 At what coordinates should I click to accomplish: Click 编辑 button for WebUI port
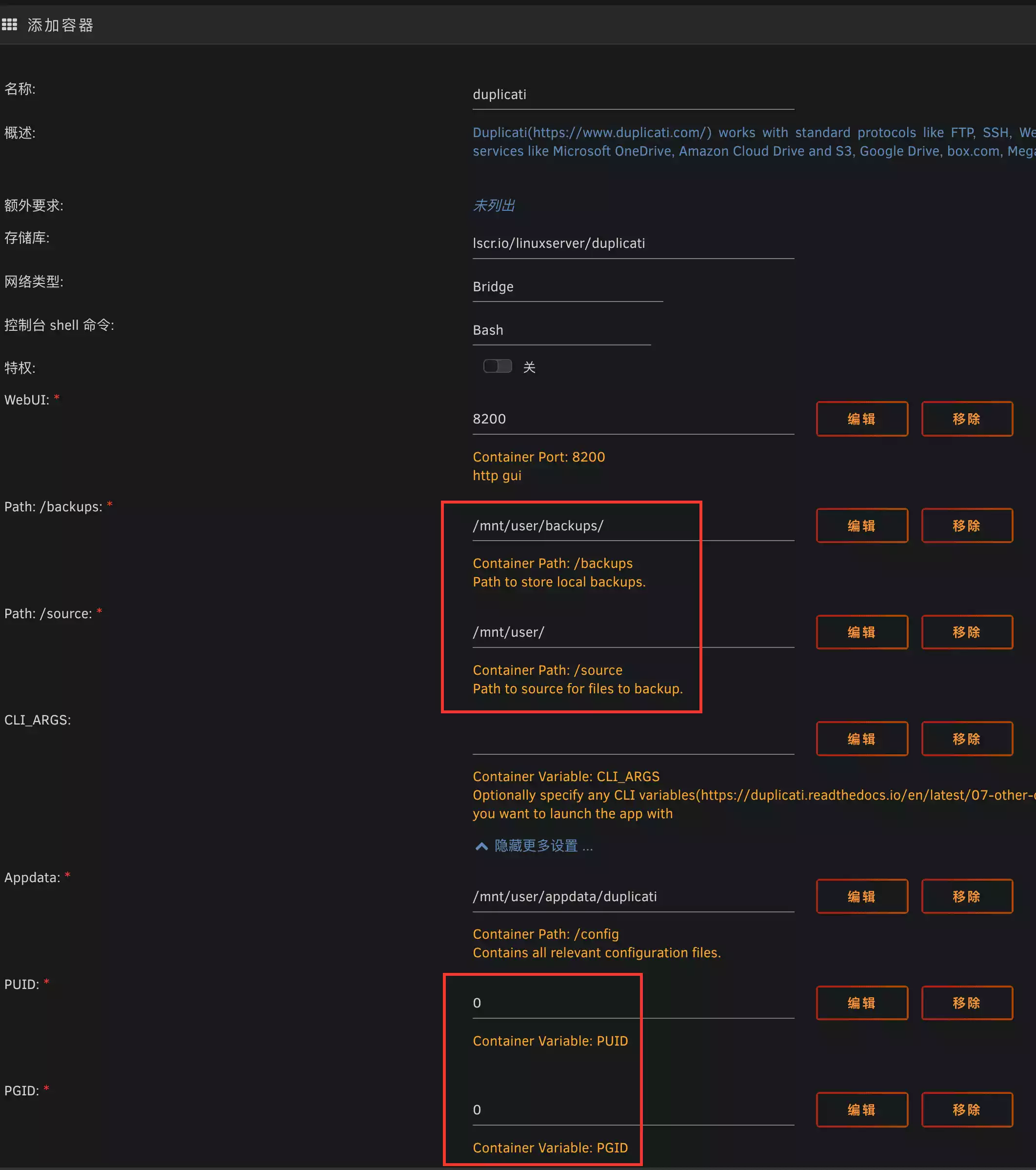[861, 419]
